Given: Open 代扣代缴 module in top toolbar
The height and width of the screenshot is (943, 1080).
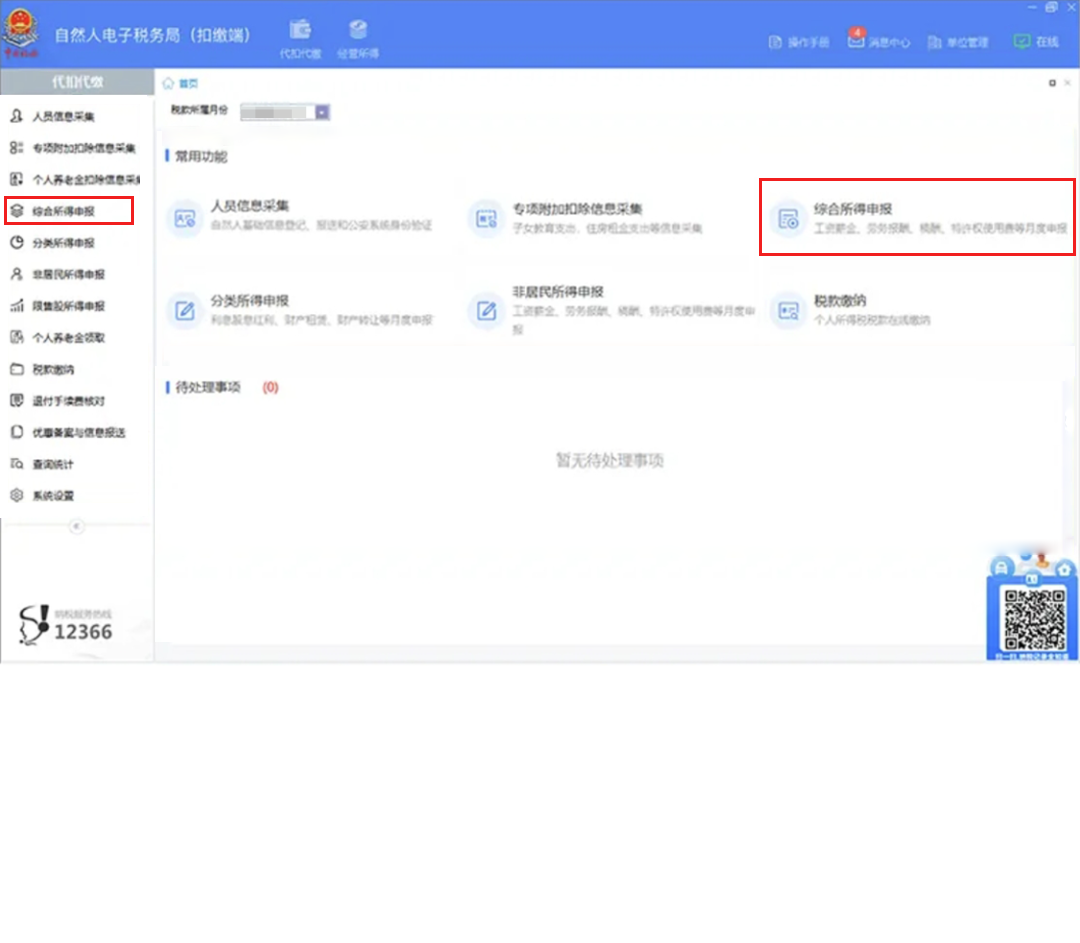Looking at the screenshot, I should (x=300, y=38).
